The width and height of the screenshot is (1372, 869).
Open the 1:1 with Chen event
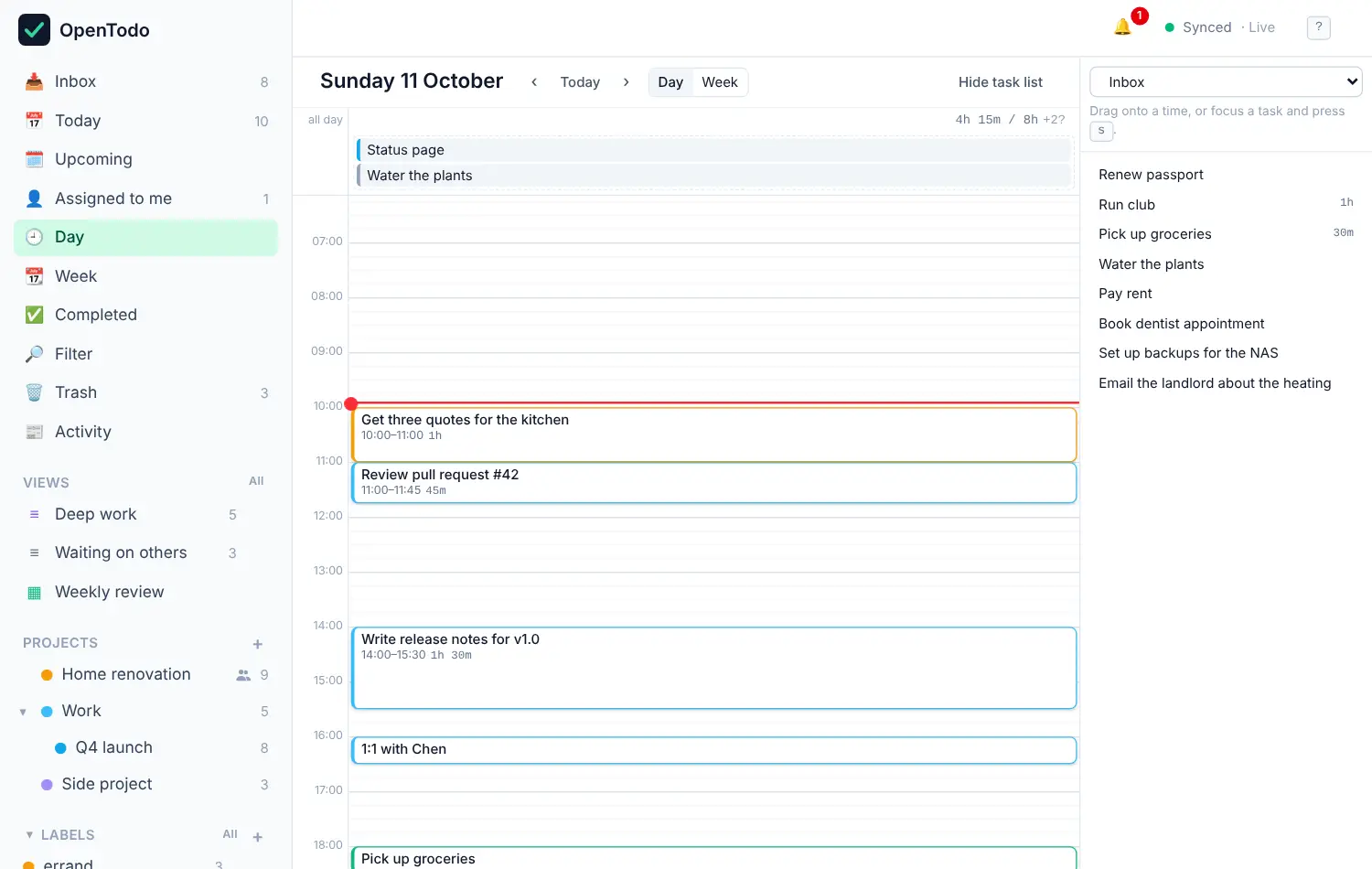[713, 750]
